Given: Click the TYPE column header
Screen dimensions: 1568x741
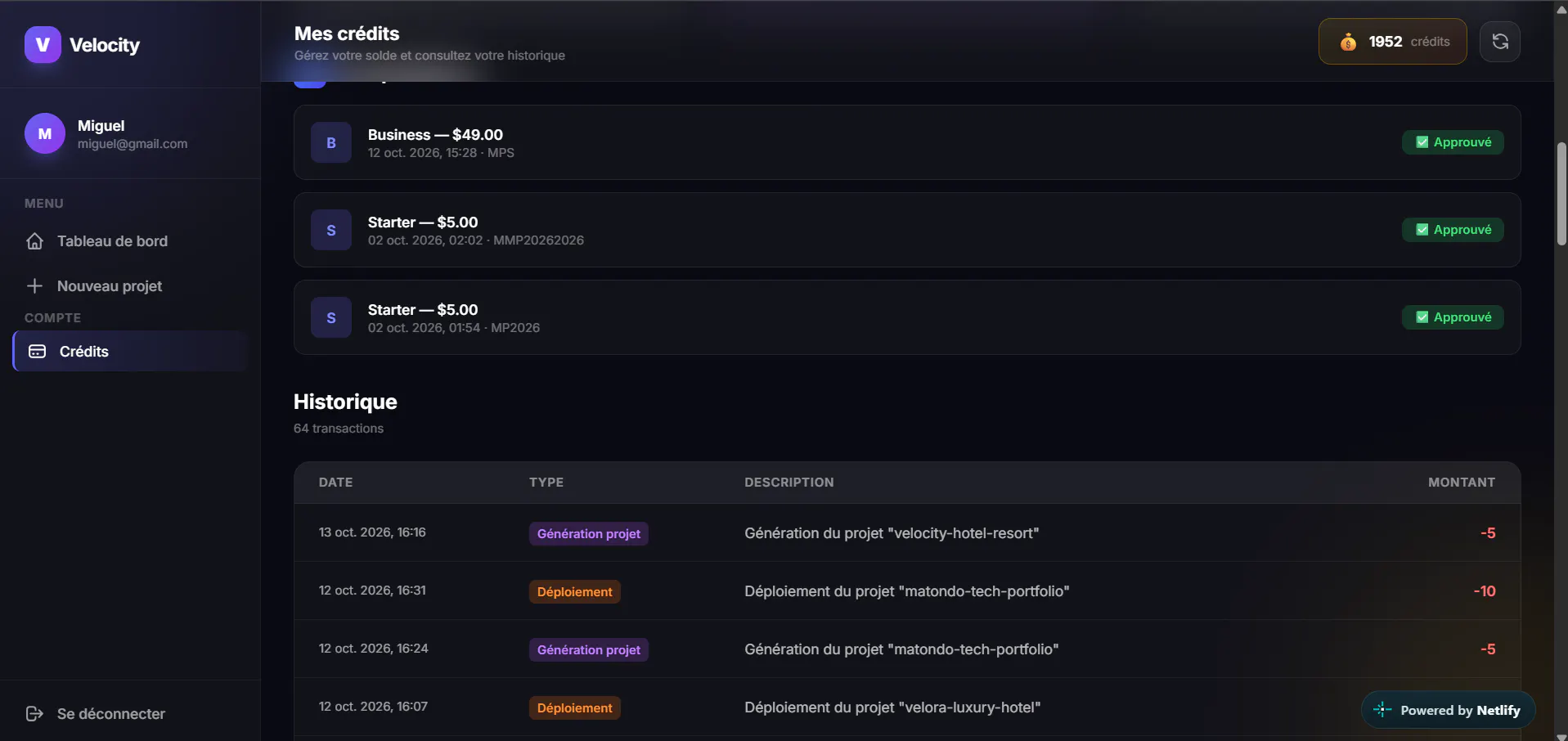Looking at the screenshot, I should tap(546, 483).
